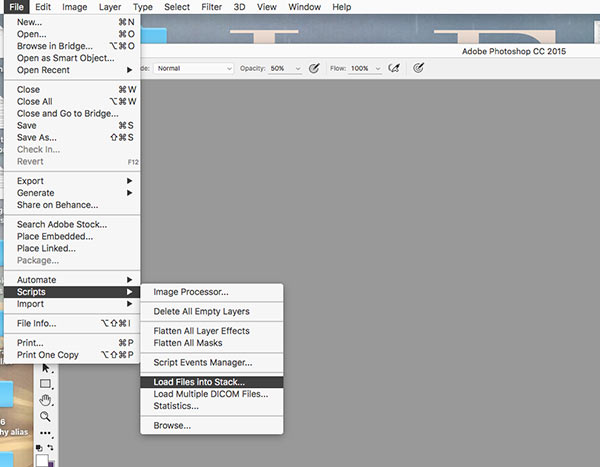
Task: Select the Rectangle shape tool
Action: coord(46,384)
